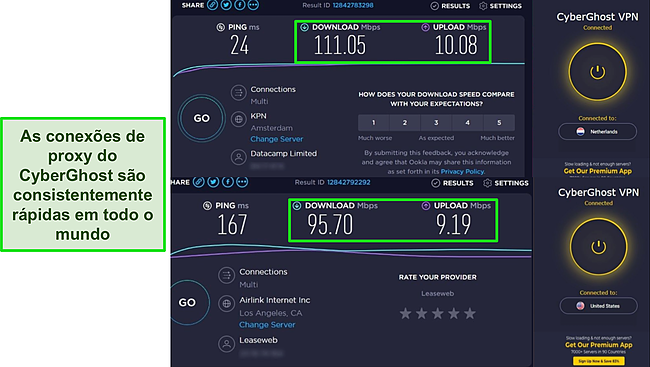This screenshot has width=650, height=367.
Task: Give Leaseweb four star rating
Action: [454, 314]
